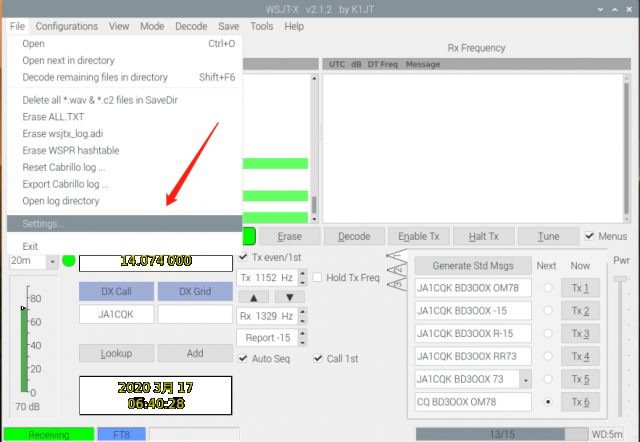Select Next radio for Tx 1 message
640x442 pixels.
(548, 288)
